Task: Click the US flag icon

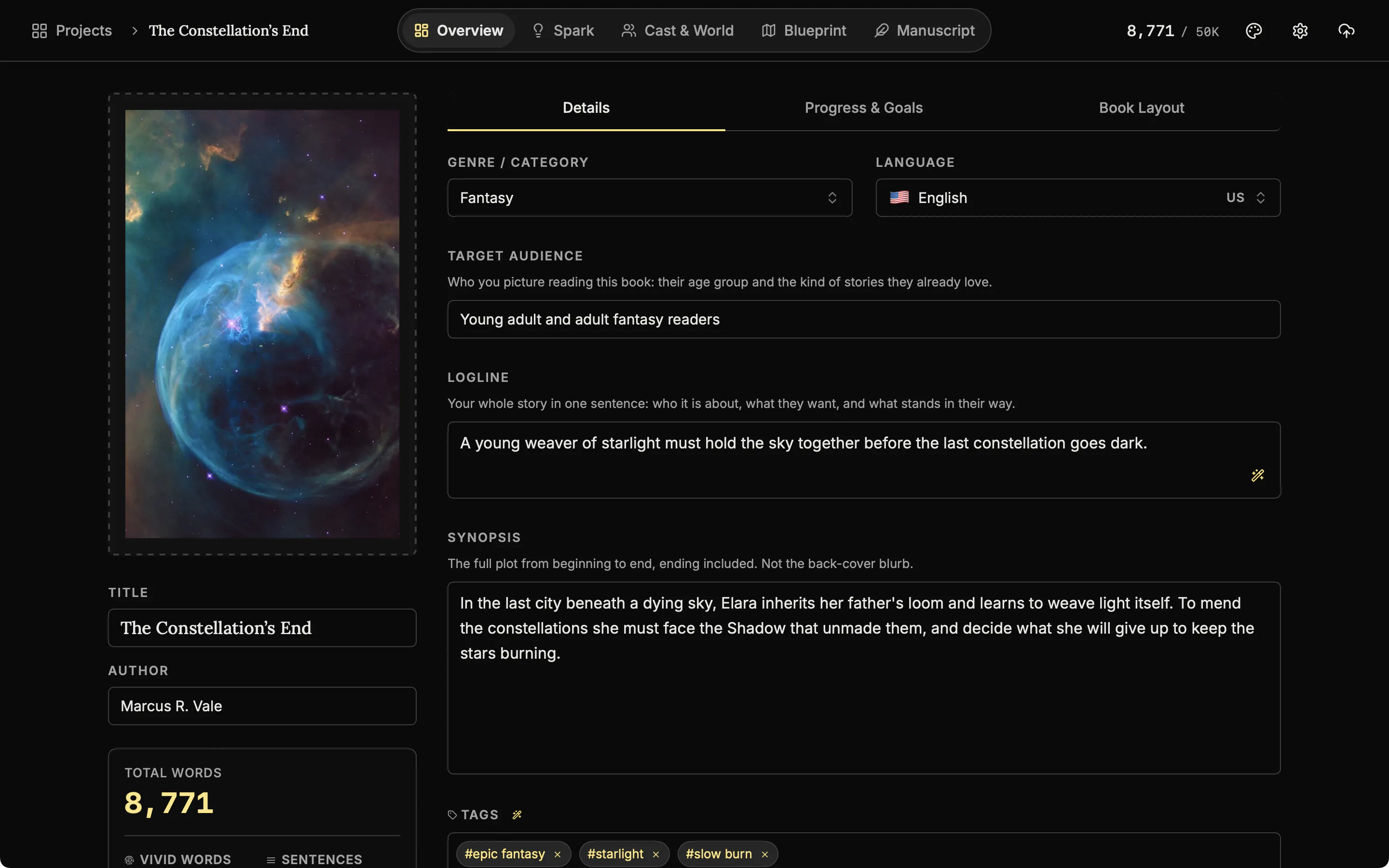Action: 899,198
